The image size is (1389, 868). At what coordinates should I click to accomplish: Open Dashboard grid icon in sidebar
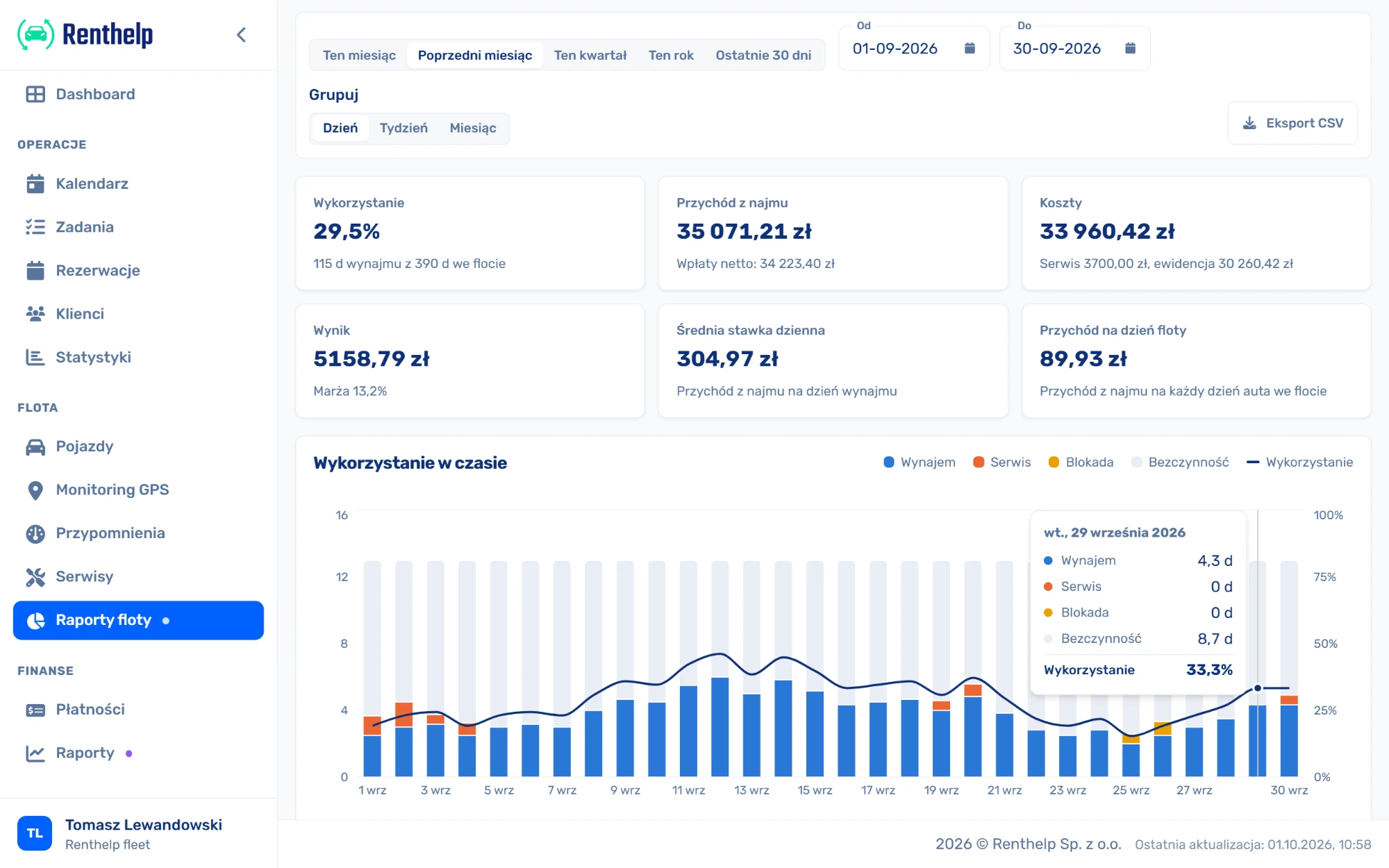pos(35,94)
